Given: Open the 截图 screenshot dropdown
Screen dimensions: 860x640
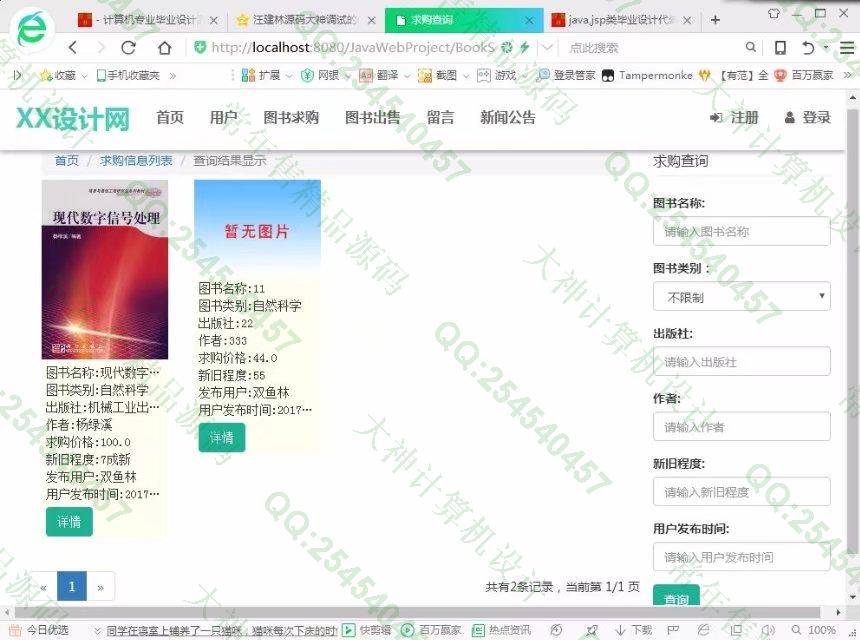Looking at the screenshot, I should pyautogui.click(x=438, y=75).
